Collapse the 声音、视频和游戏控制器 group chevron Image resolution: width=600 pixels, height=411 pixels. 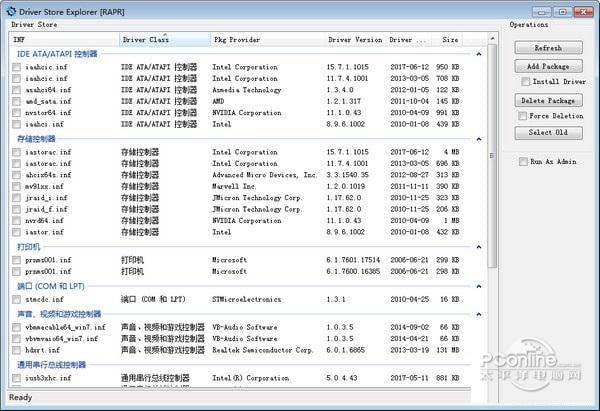coord(479,315)
